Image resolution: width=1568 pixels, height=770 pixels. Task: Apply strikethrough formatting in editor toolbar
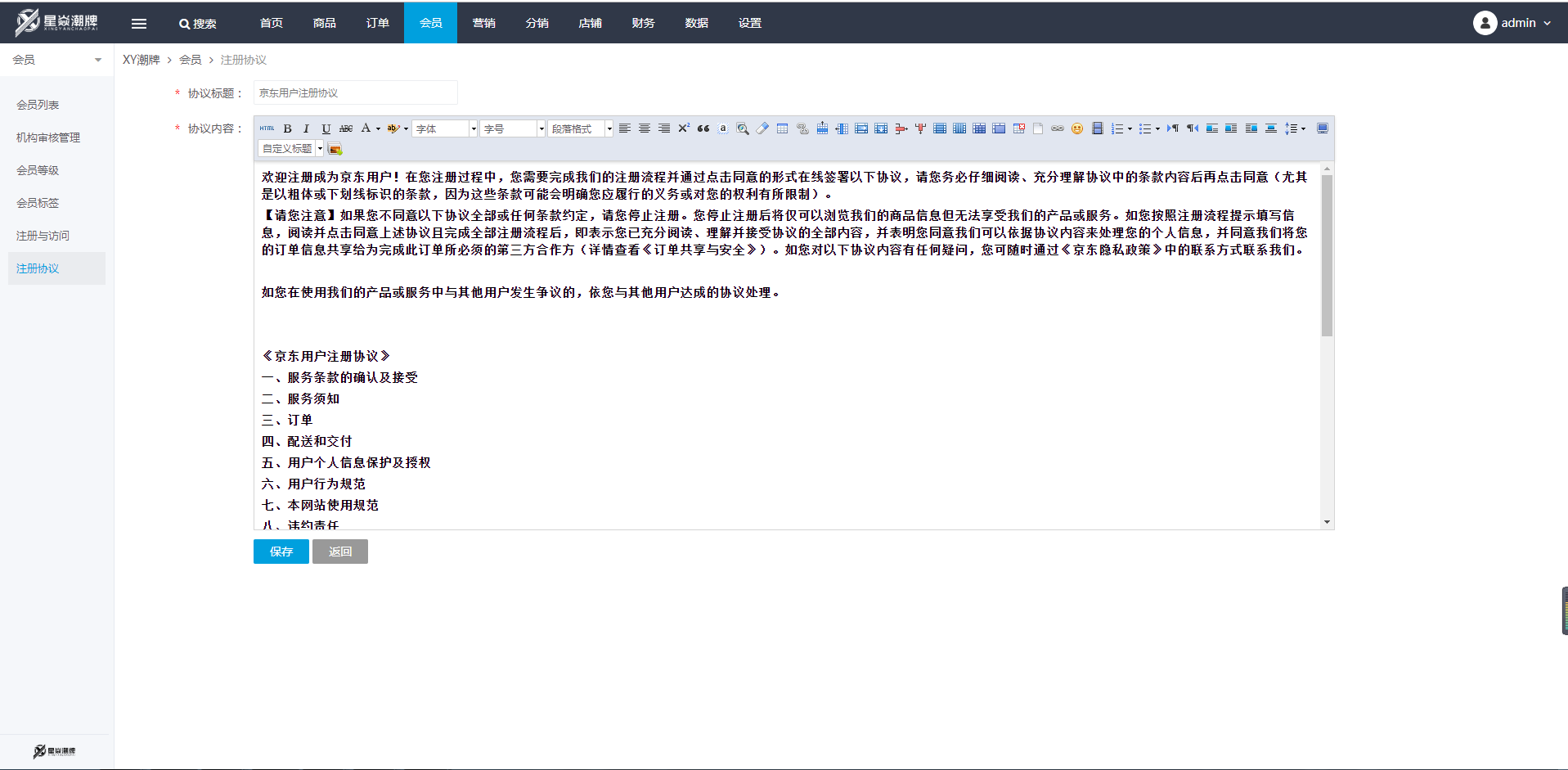coord(346,128)
